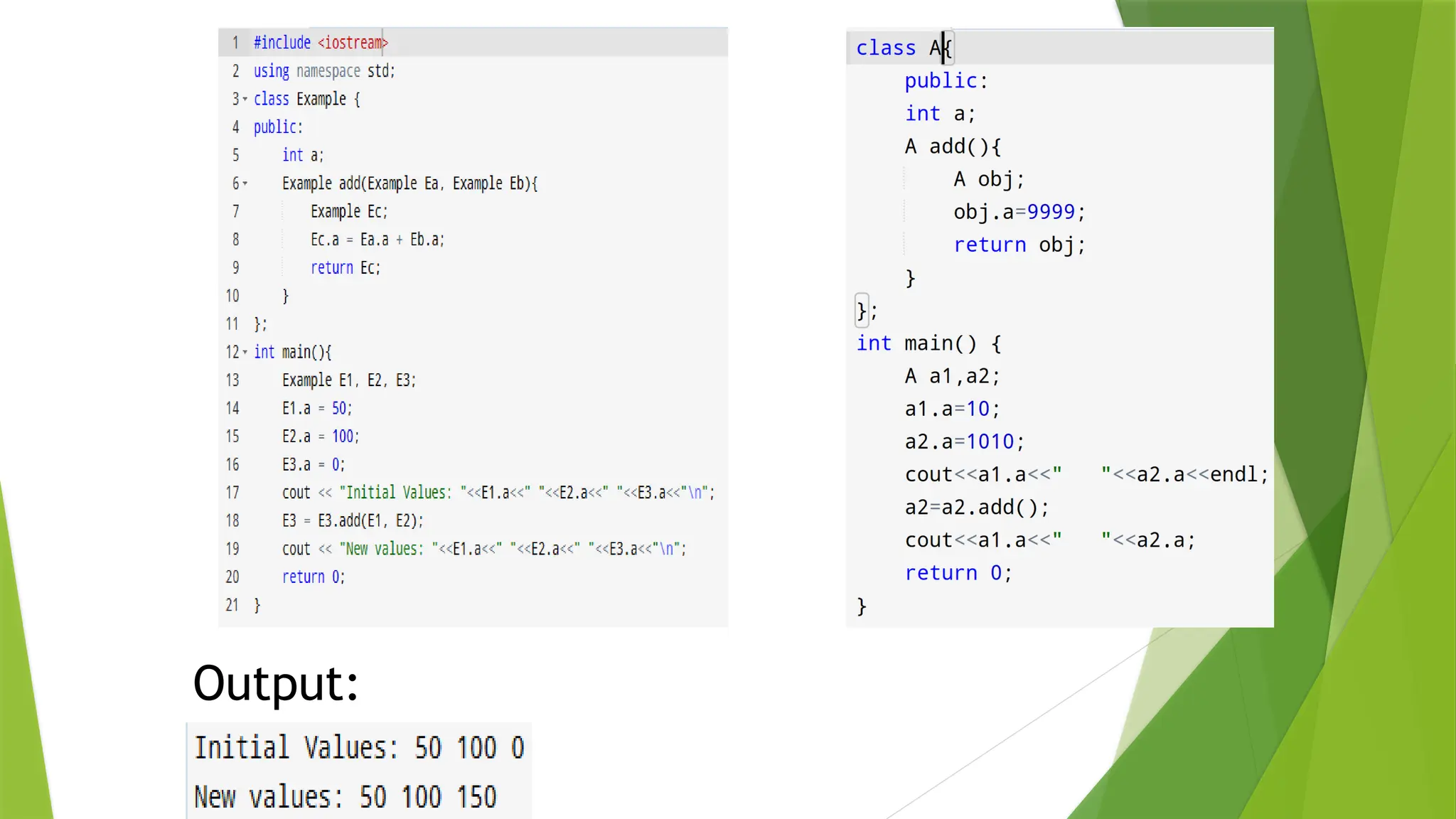Click 'a2=a2.add();' statement
Image resolution: width=1456 pixels, height=819 pixels.
977,508
